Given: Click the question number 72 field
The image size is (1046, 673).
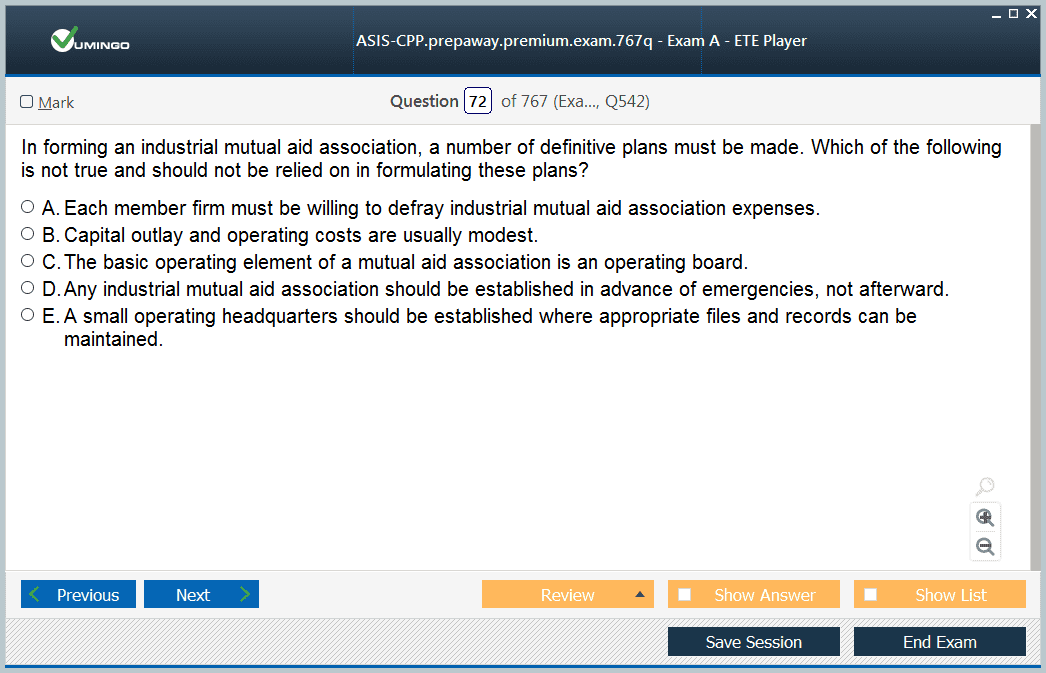Looking at the screenshot, I should click(x=477, y=101).
